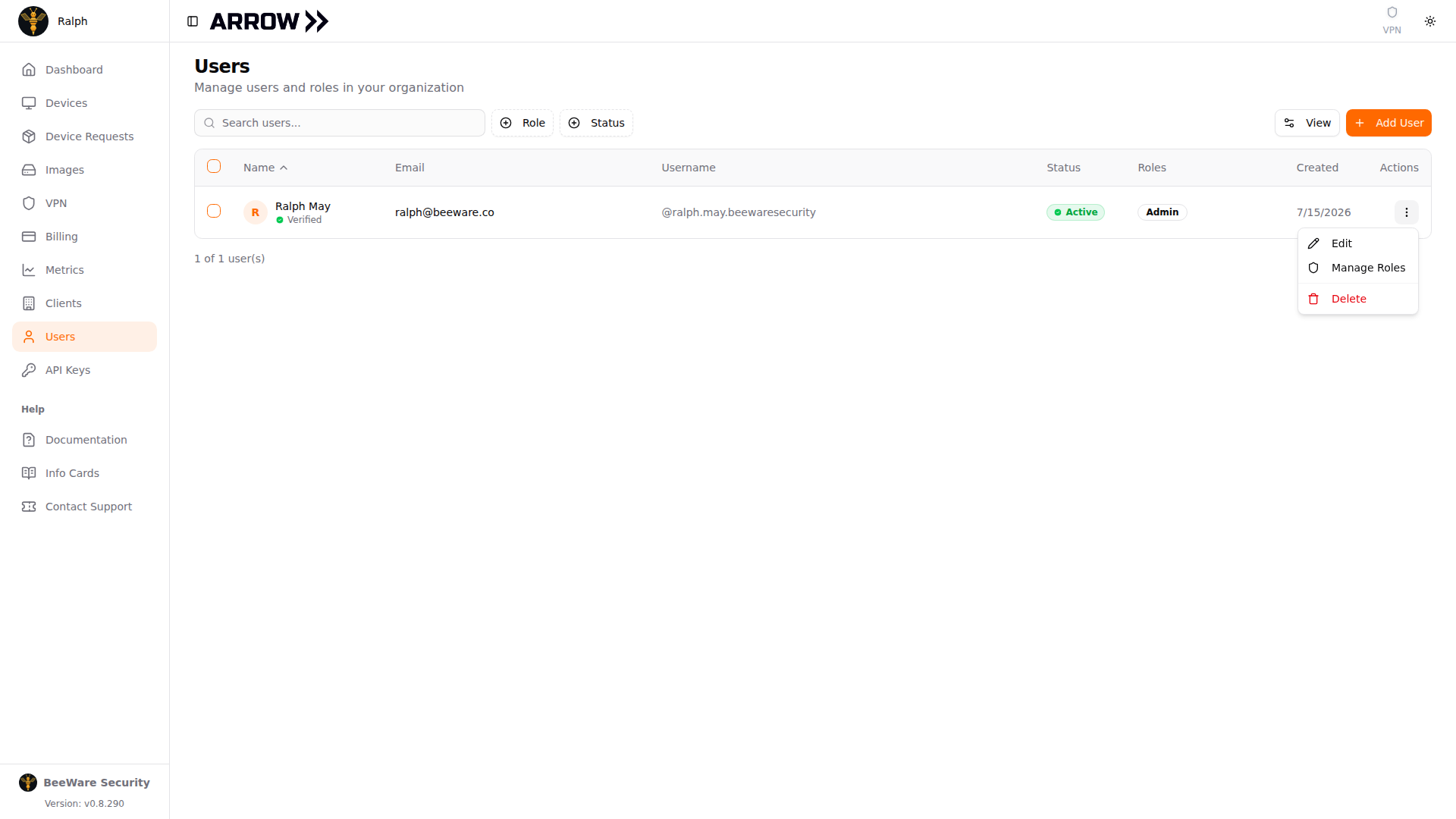The height and width of the screenshot is (819, 1456).
Task: Click the Add User button
Action: (1388, 123)
